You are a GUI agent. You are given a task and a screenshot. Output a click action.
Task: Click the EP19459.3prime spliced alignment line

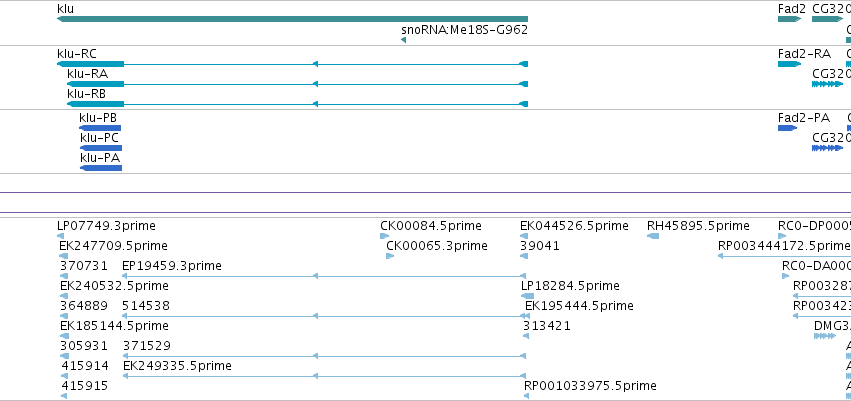tap(324, 276)
